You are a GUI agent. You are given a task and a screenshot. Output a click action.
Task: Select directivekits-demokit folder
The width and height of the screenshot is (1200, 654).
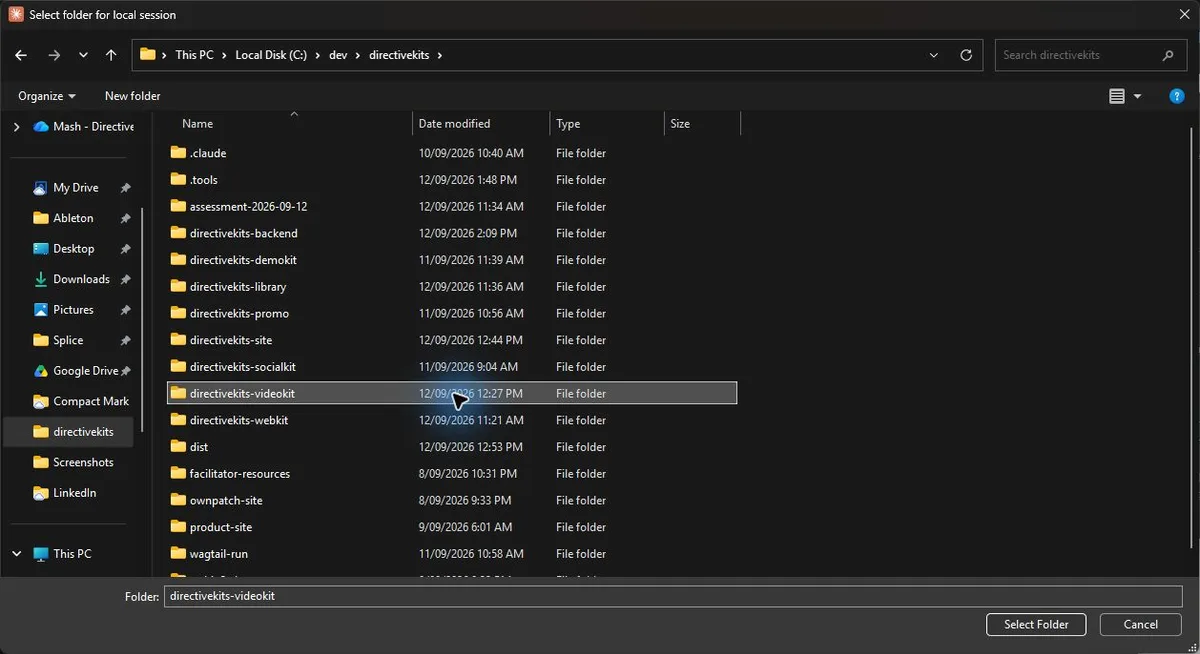(x=243, y=260)
